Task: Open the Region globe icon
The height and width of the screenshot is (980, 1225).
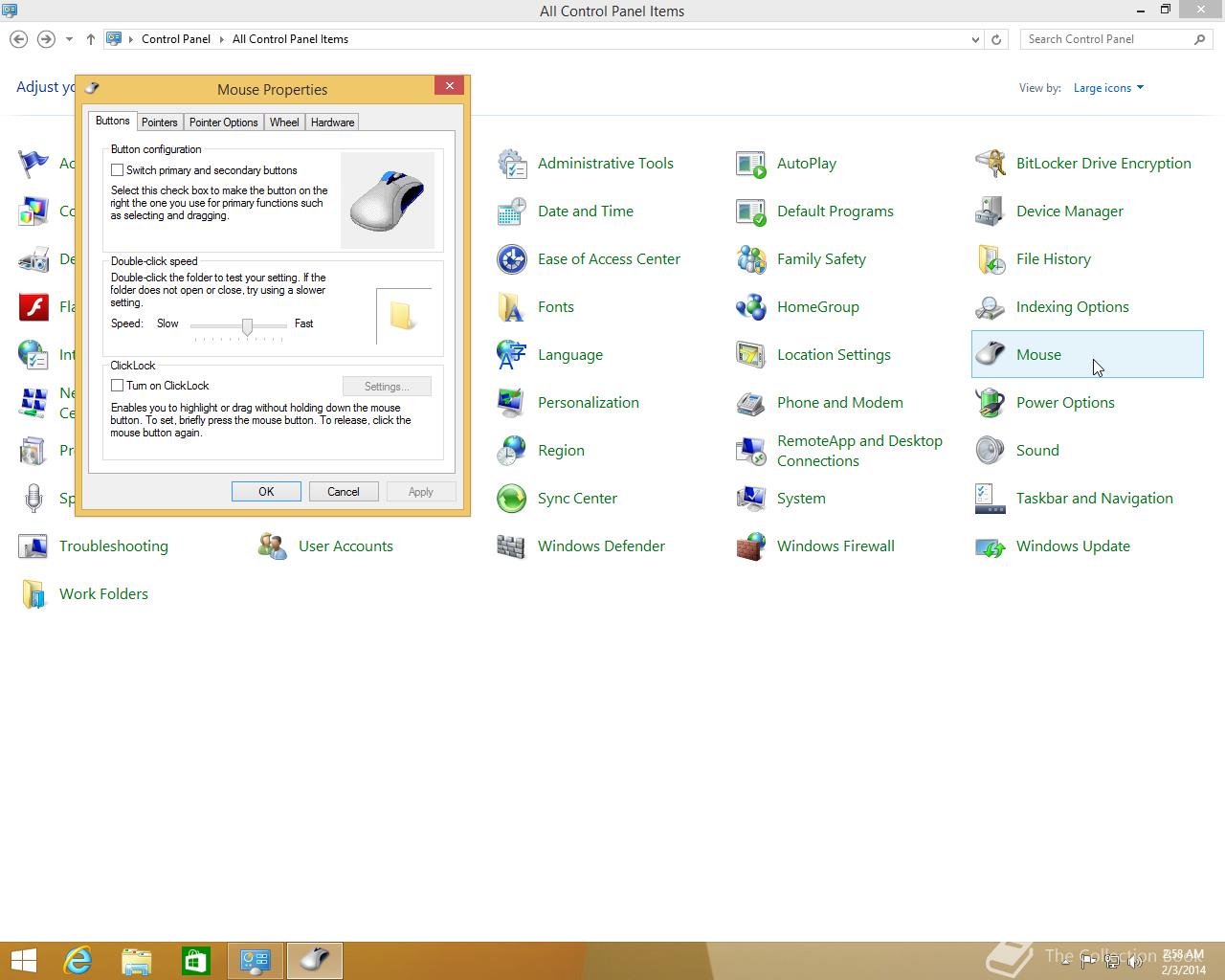Action: pyautogui.click(x=512, y=451)
